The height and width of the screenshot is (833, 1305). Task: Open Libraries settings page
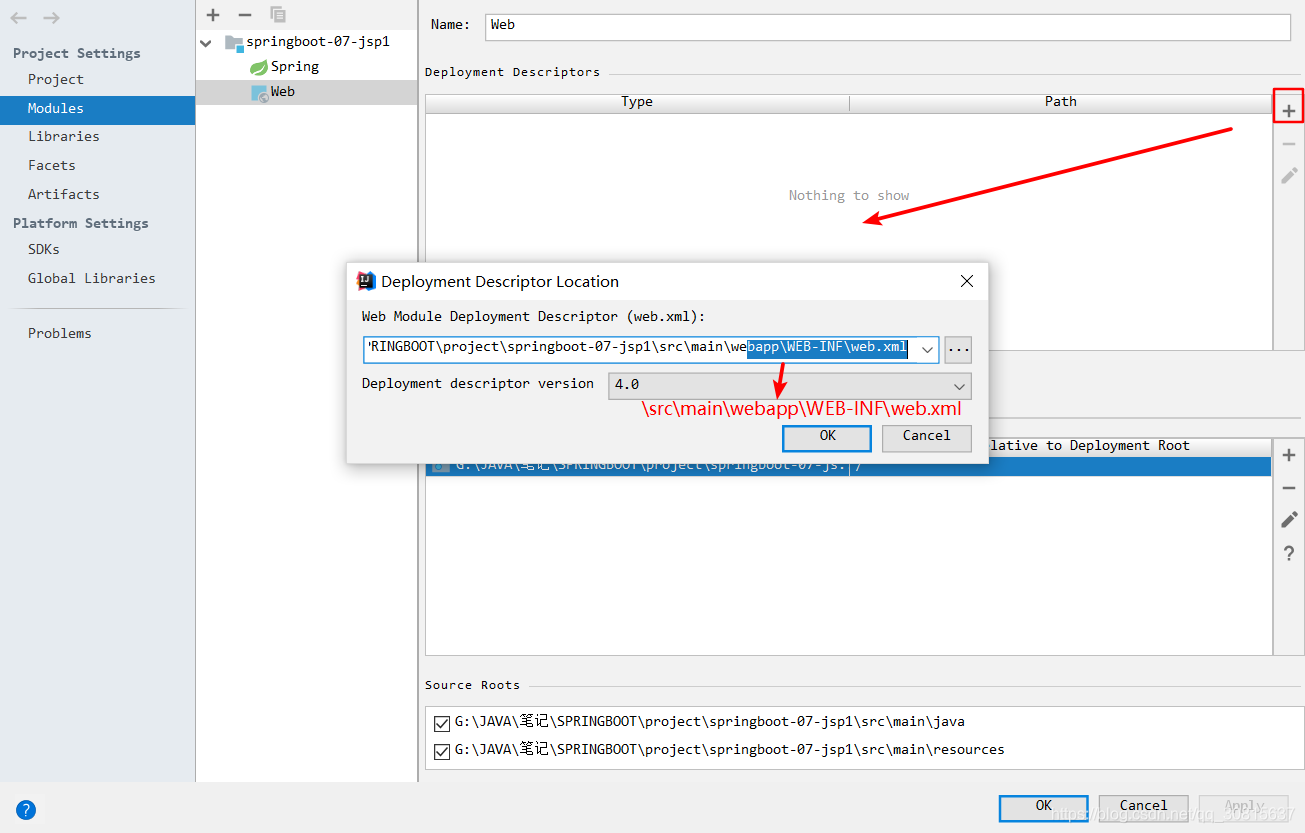64,137
